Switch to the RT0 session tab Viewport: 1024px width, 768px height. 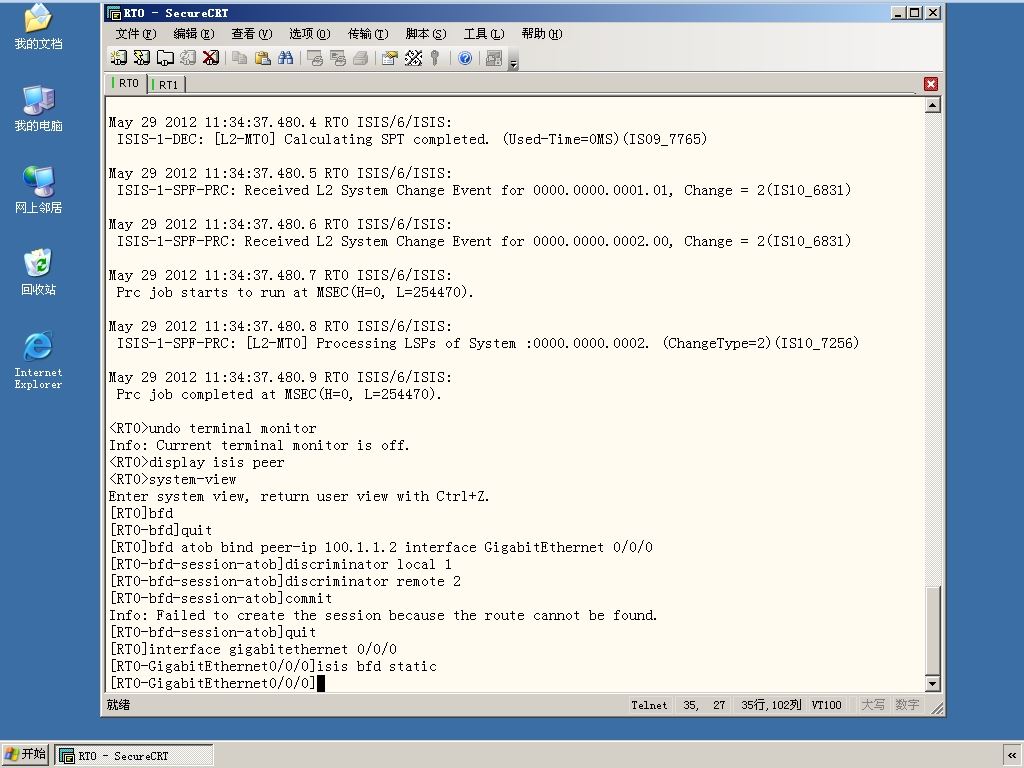(x=125, y=83)
